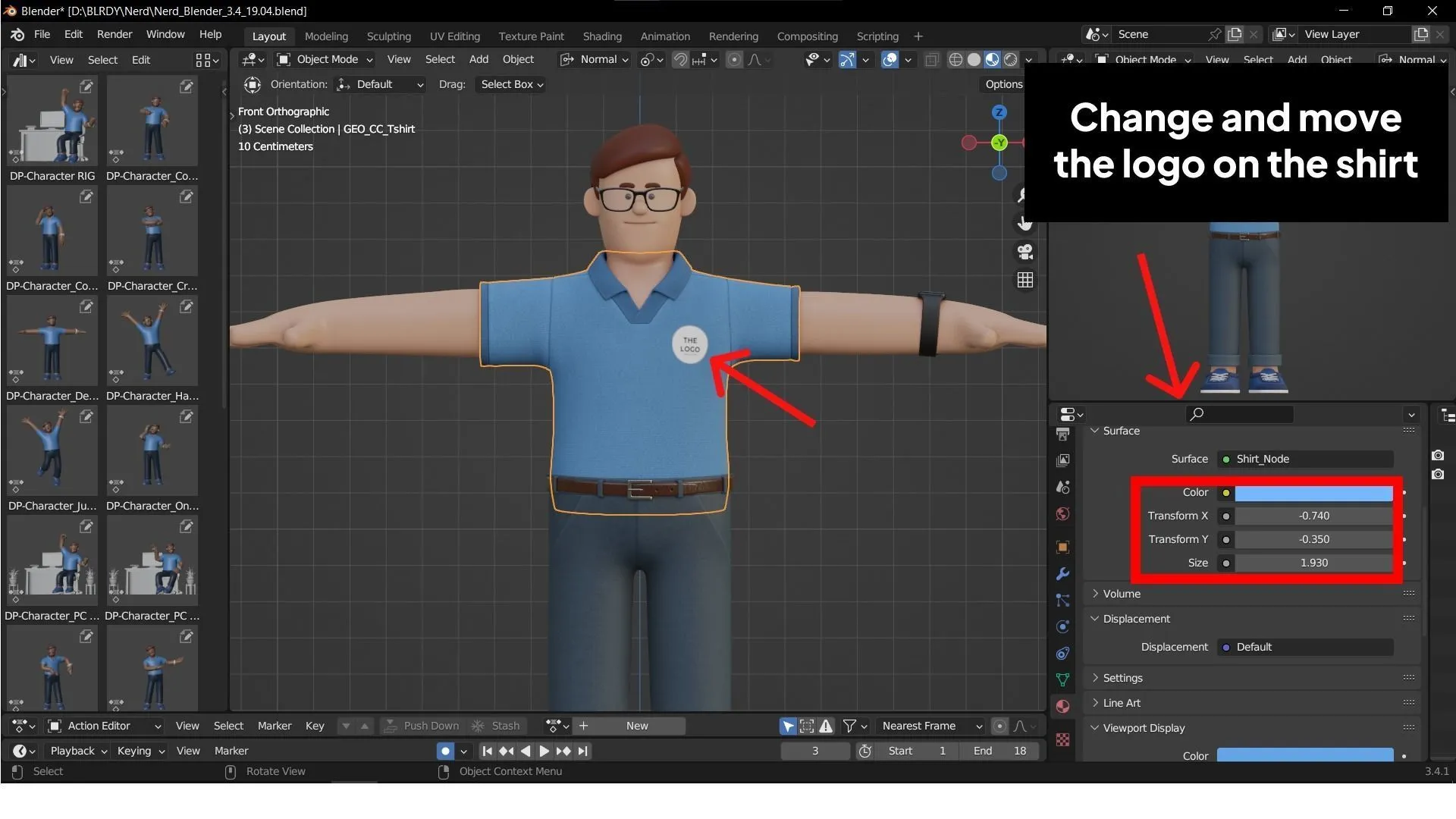
Task: Expand the Volume section
Action: pos(1123,594)
